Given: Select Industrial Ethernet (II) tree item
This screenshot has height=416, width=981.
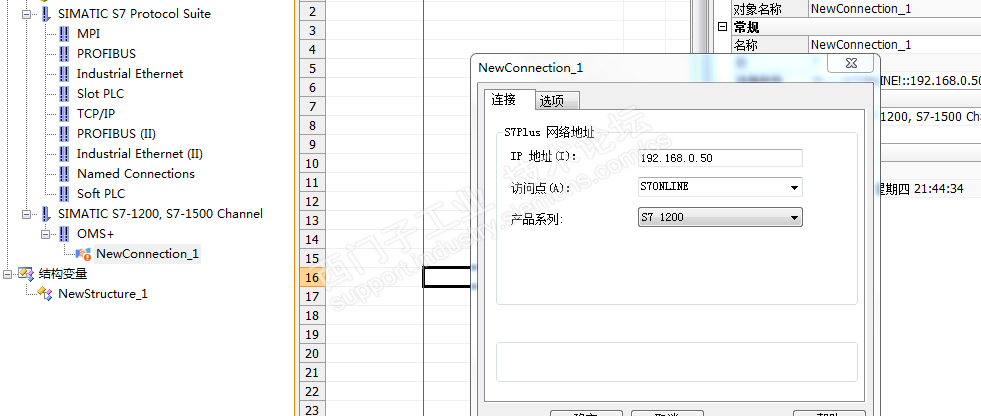Looking at the screenshot, I should tap(140, 154).
